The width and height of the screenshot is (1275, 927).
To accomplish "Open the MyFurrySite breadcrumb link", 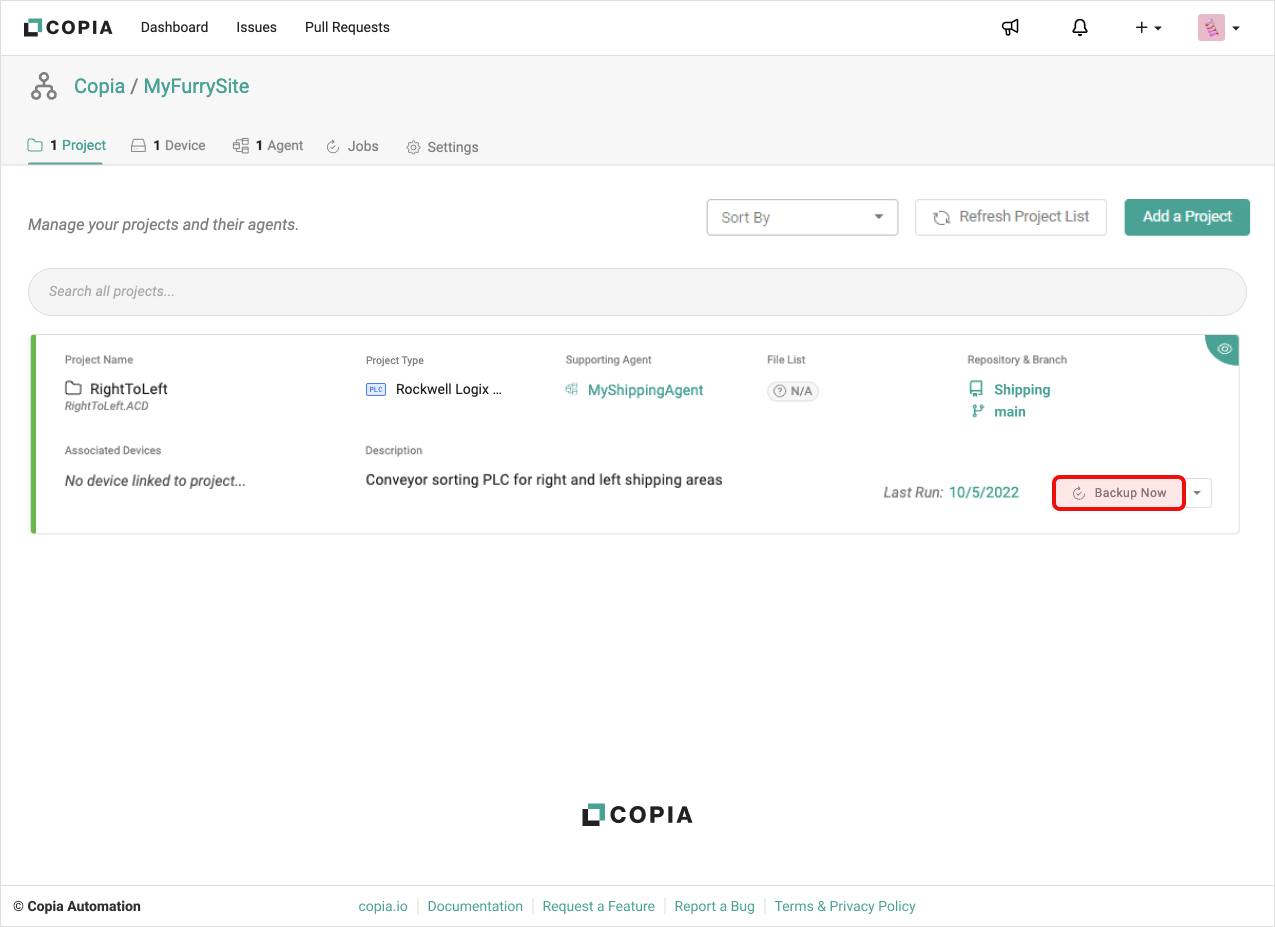I will [196, 86].
